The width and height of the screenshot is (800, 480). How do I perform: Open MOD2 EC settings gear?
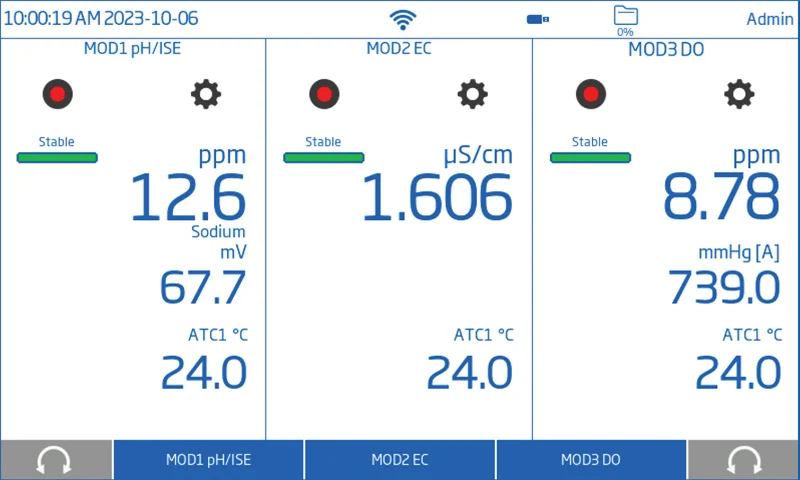click(473, 94)
